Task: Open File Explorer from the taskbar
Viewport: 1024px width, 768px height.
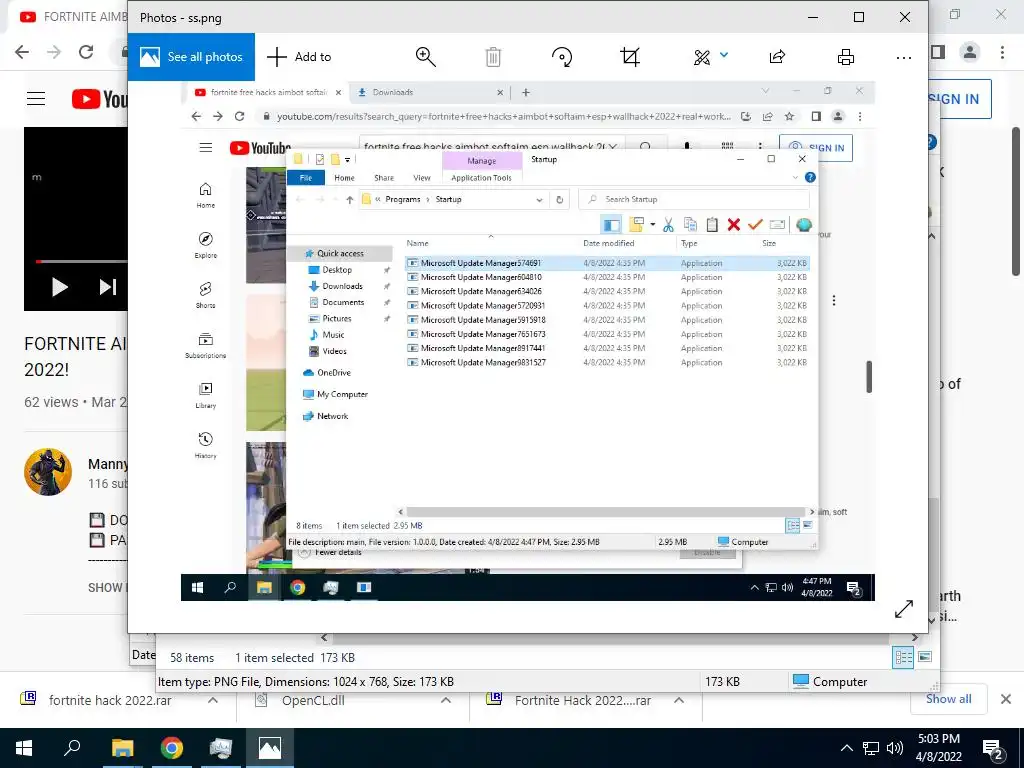Action: coord(122,748)
